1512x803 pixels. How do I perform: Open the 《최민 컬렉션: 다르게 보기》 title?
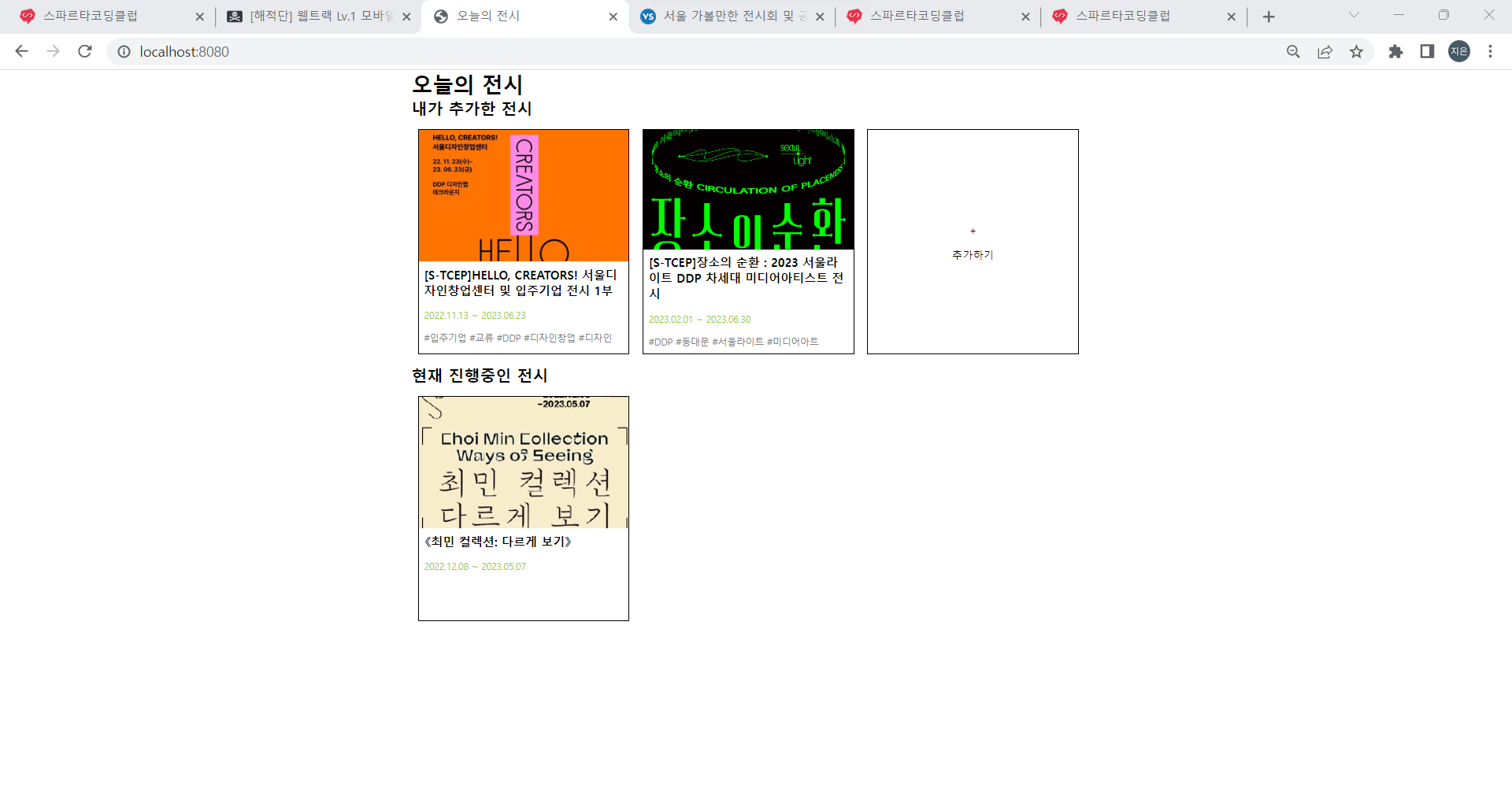(498, 542)
